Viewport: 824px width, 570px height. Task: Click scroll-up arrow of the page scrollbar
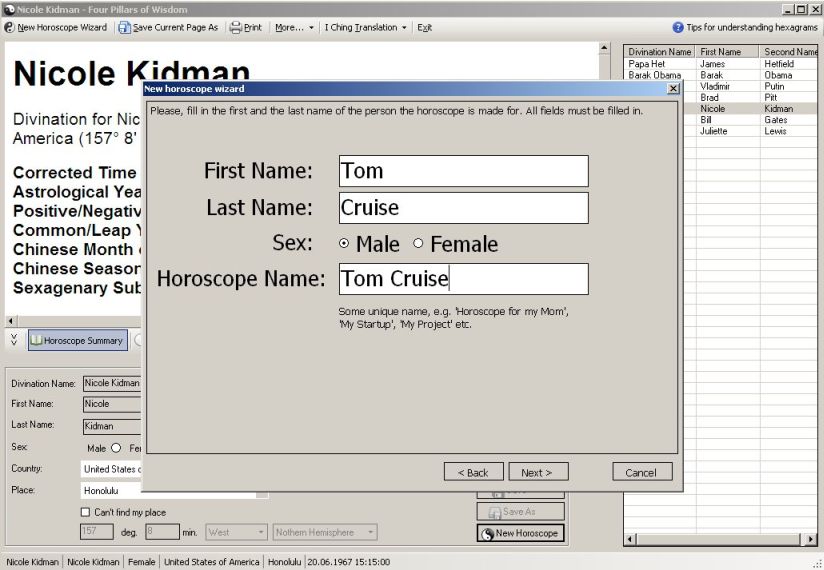coord(604,48)
